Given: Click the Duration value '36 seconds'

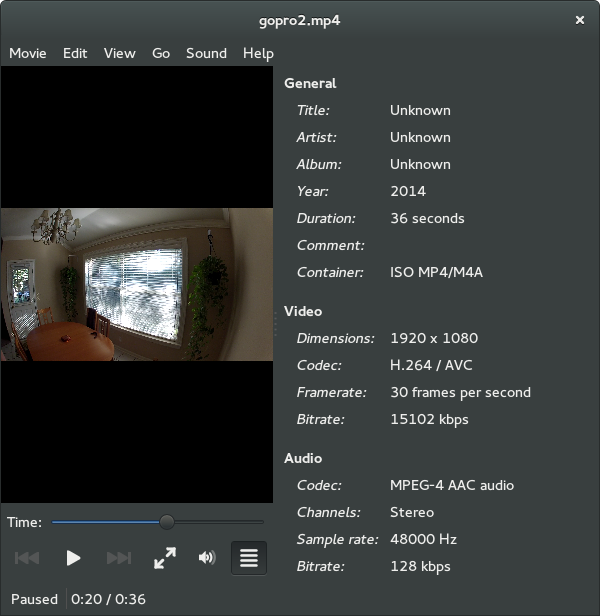Looking at the screenshot, I should tap(427, 218).
